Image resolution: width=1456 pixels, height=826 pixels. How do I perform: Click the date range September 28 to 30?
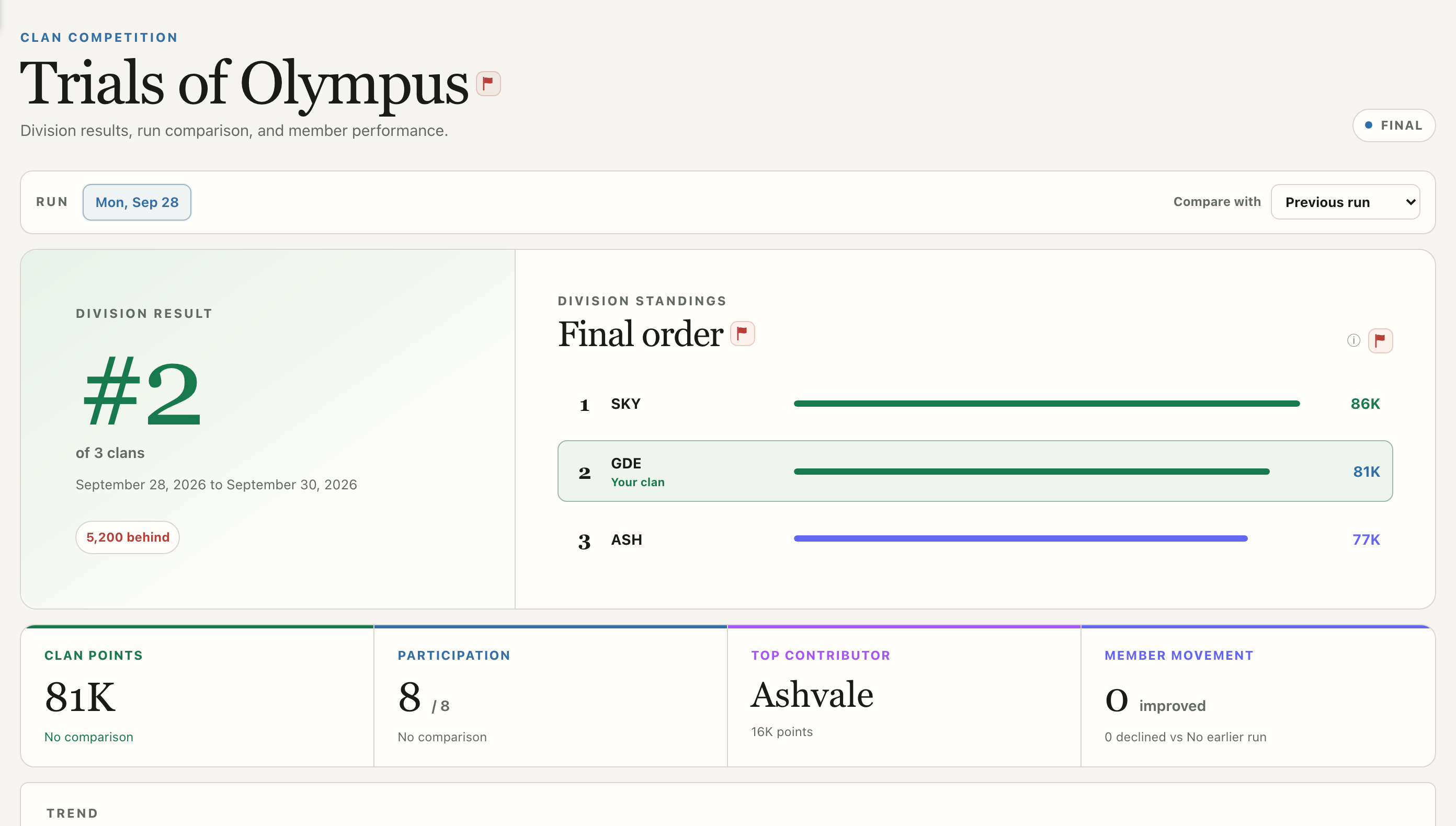216,485
